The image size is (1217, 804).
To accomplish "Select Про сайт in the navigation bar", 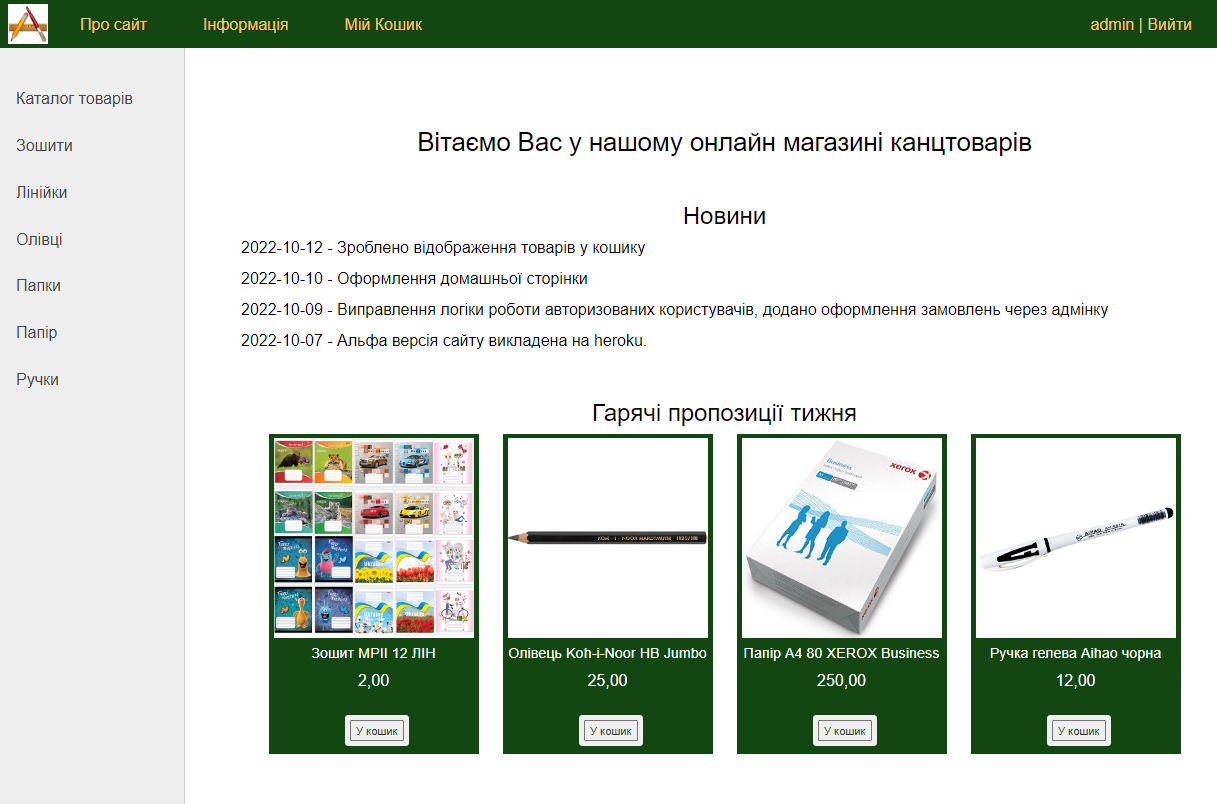I will point(114,24).
